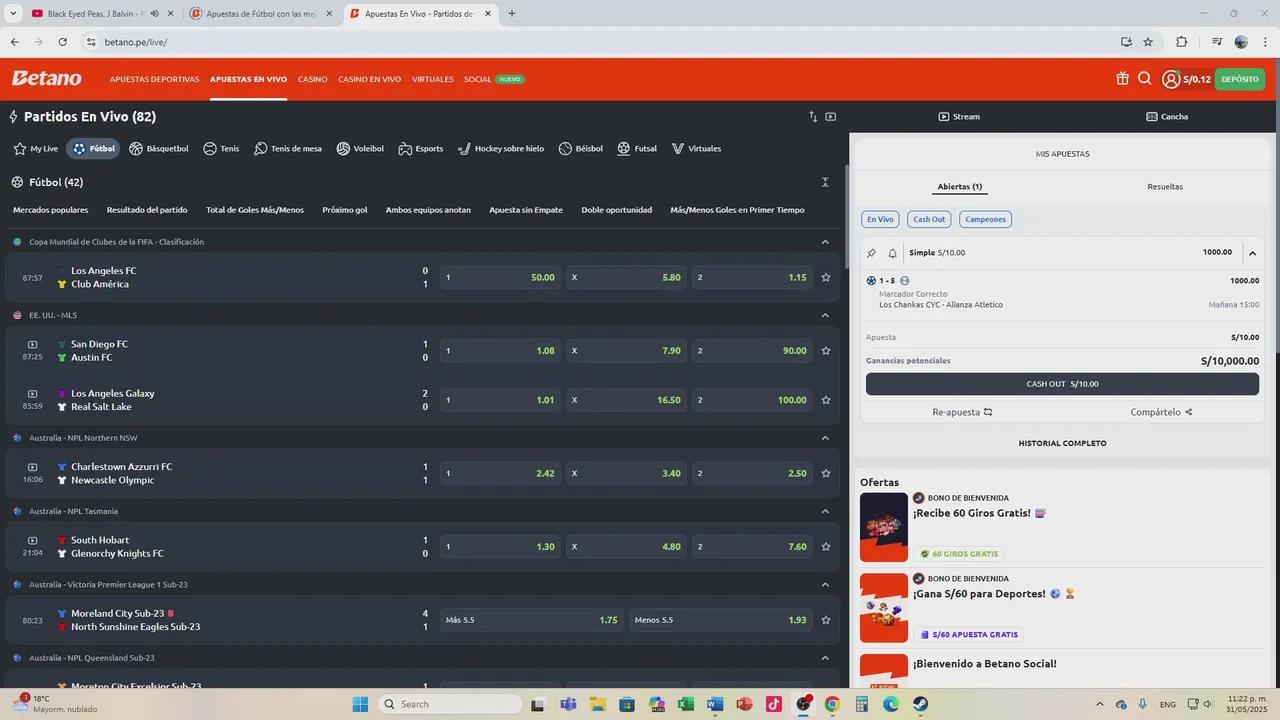Open the gift promotions icon
1280x720 pixels.
(1123, 79)
